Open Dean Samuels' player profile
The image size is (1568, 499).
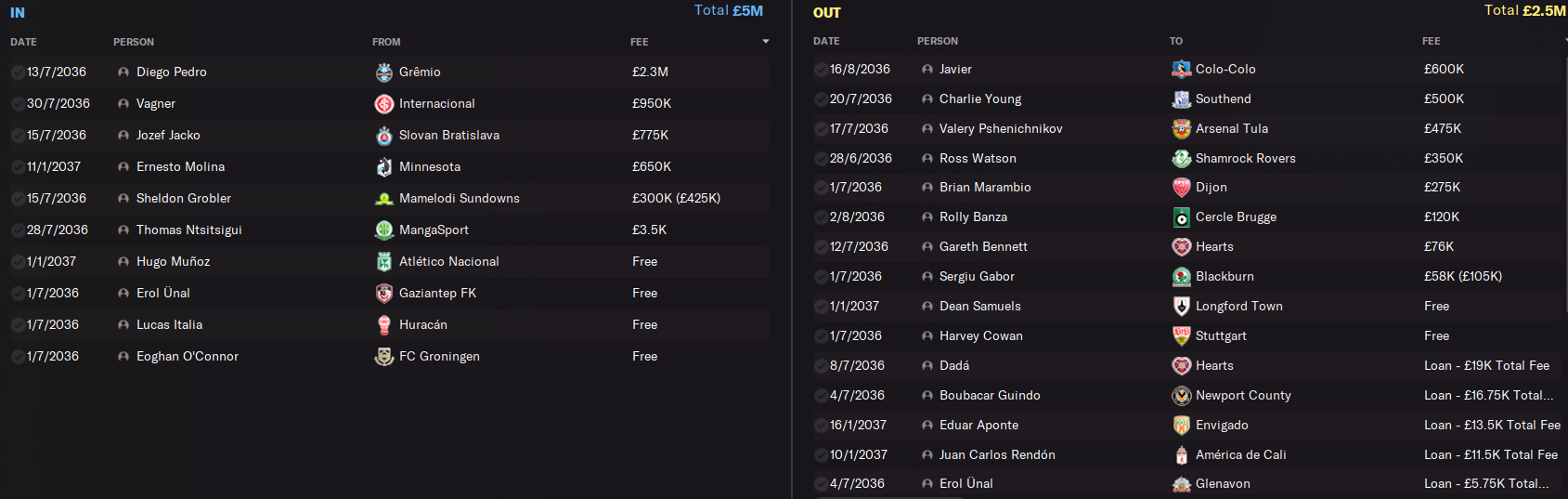(x=979, y=307)
